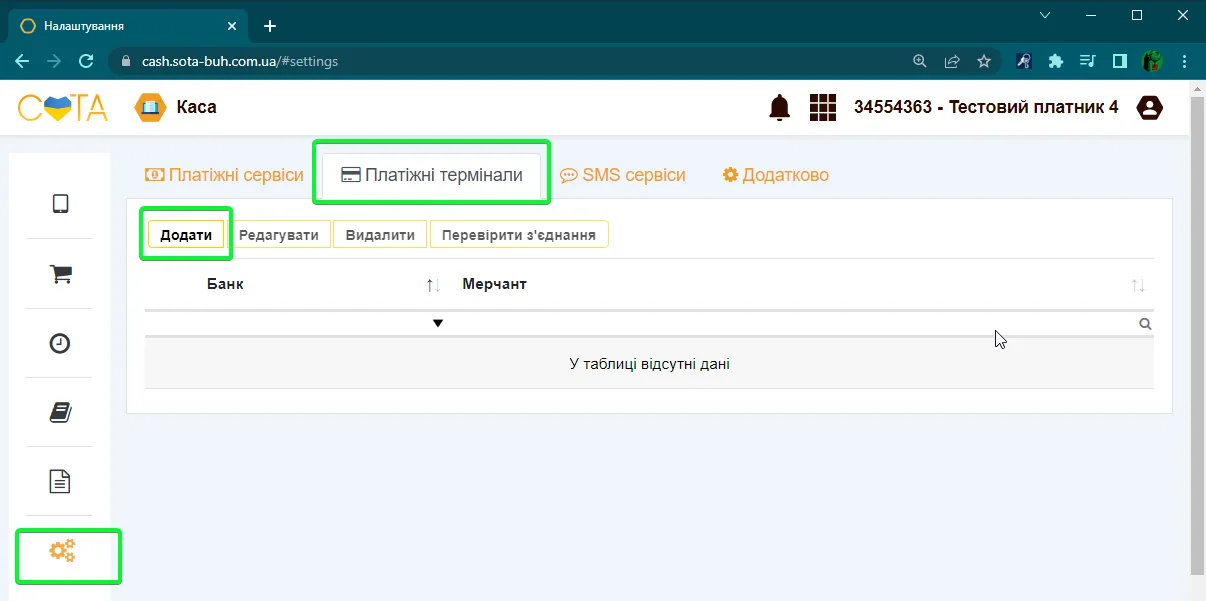The image size is (1206, 601).
Task: Open the apps grid icon
Action: tap(822, 107)
